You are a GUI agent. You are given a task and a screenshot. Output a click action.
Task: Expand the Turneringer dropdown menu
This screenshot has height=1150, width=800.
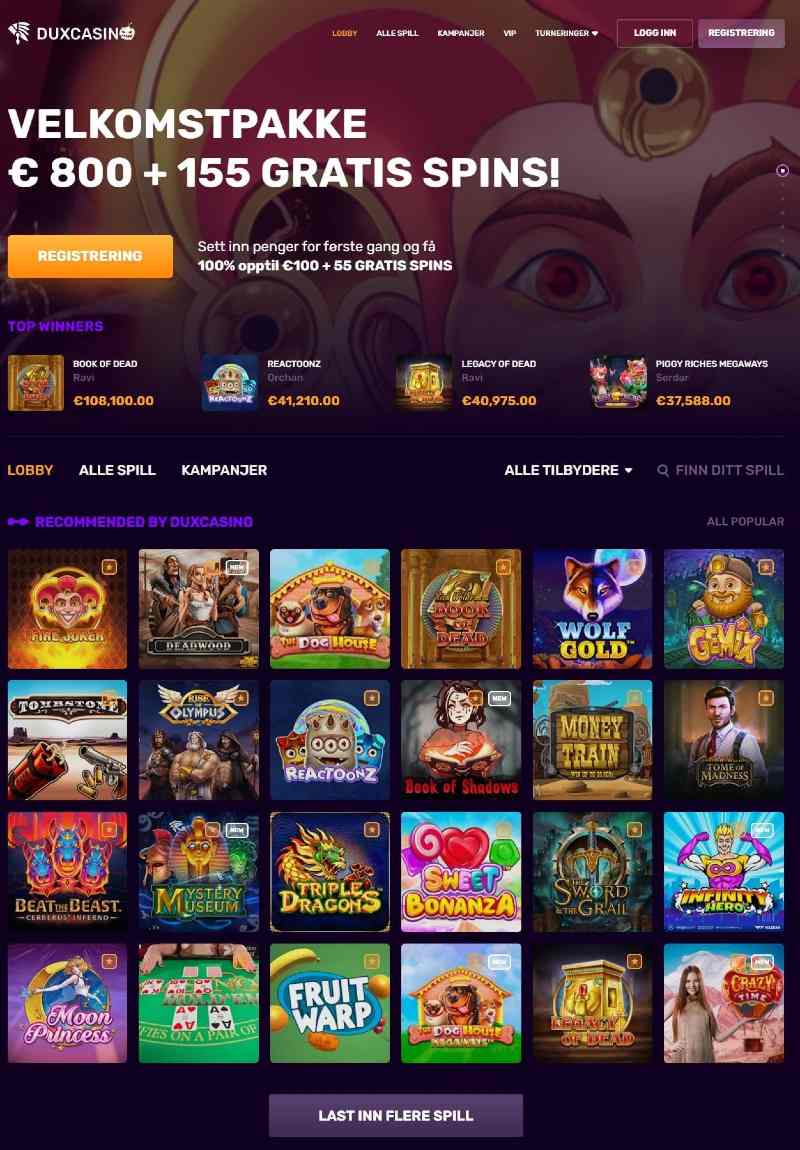[x=566, y=33]
